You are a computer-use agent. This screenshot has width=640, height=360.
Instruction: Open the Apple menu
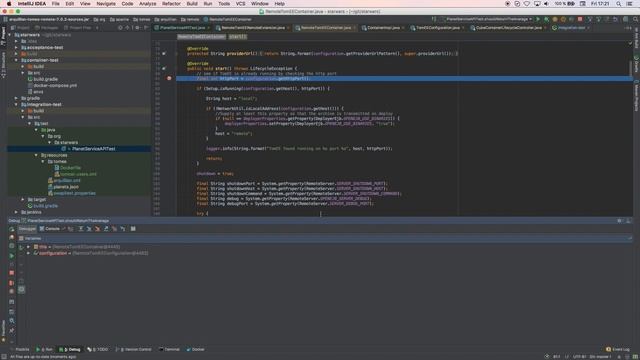pos(9,4)
